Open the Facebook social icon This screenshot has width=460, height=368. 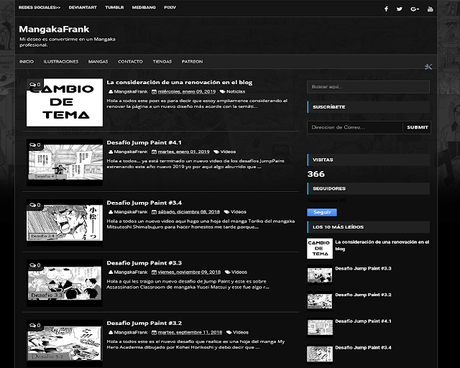pyautogui.click(x=386, y=9)
